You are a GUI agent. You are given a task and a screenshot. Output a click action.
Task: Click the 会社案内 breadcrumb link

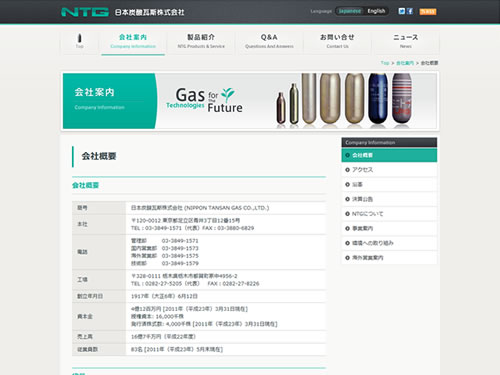[x=405, y=63]
